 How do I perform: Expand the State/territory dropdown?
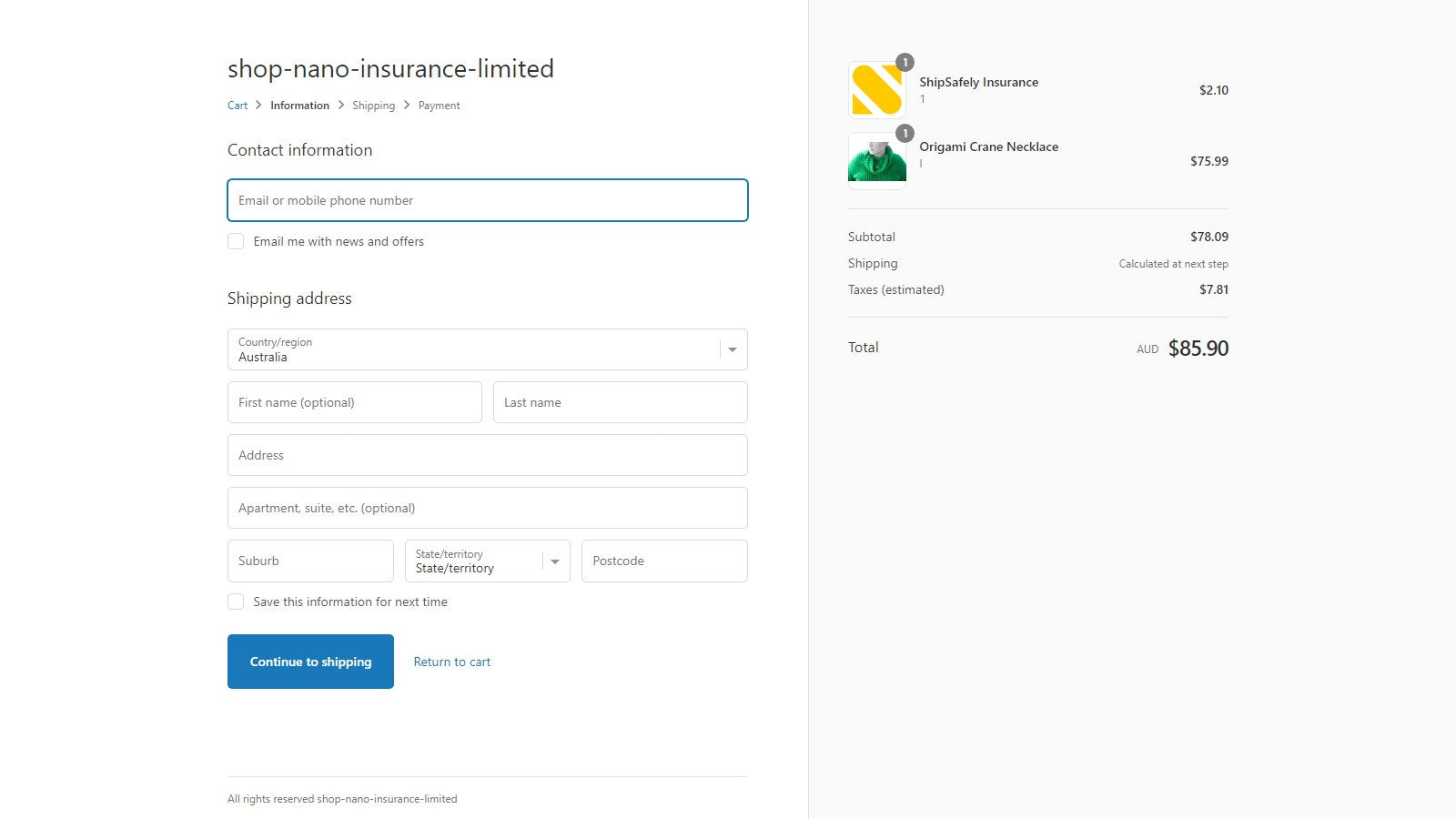click(x=488, y=561)
